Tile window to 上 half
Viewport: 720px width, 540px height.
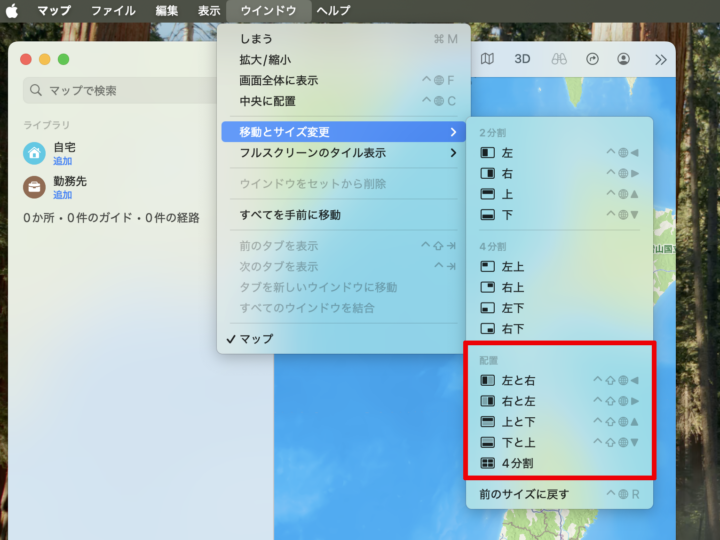coord(559,194)
